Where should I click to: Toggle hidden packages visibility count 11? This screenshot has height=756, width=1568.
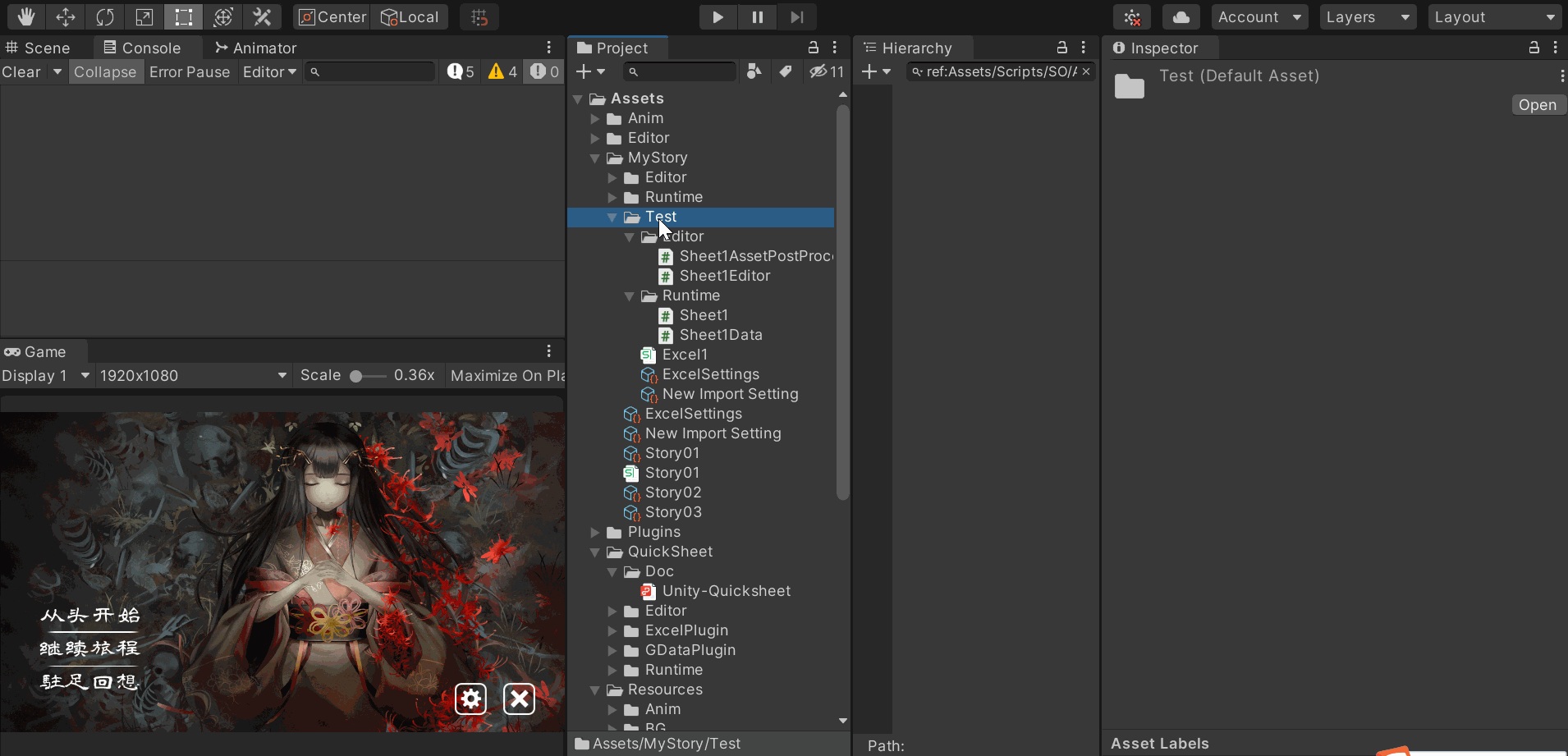click(827, 72)
